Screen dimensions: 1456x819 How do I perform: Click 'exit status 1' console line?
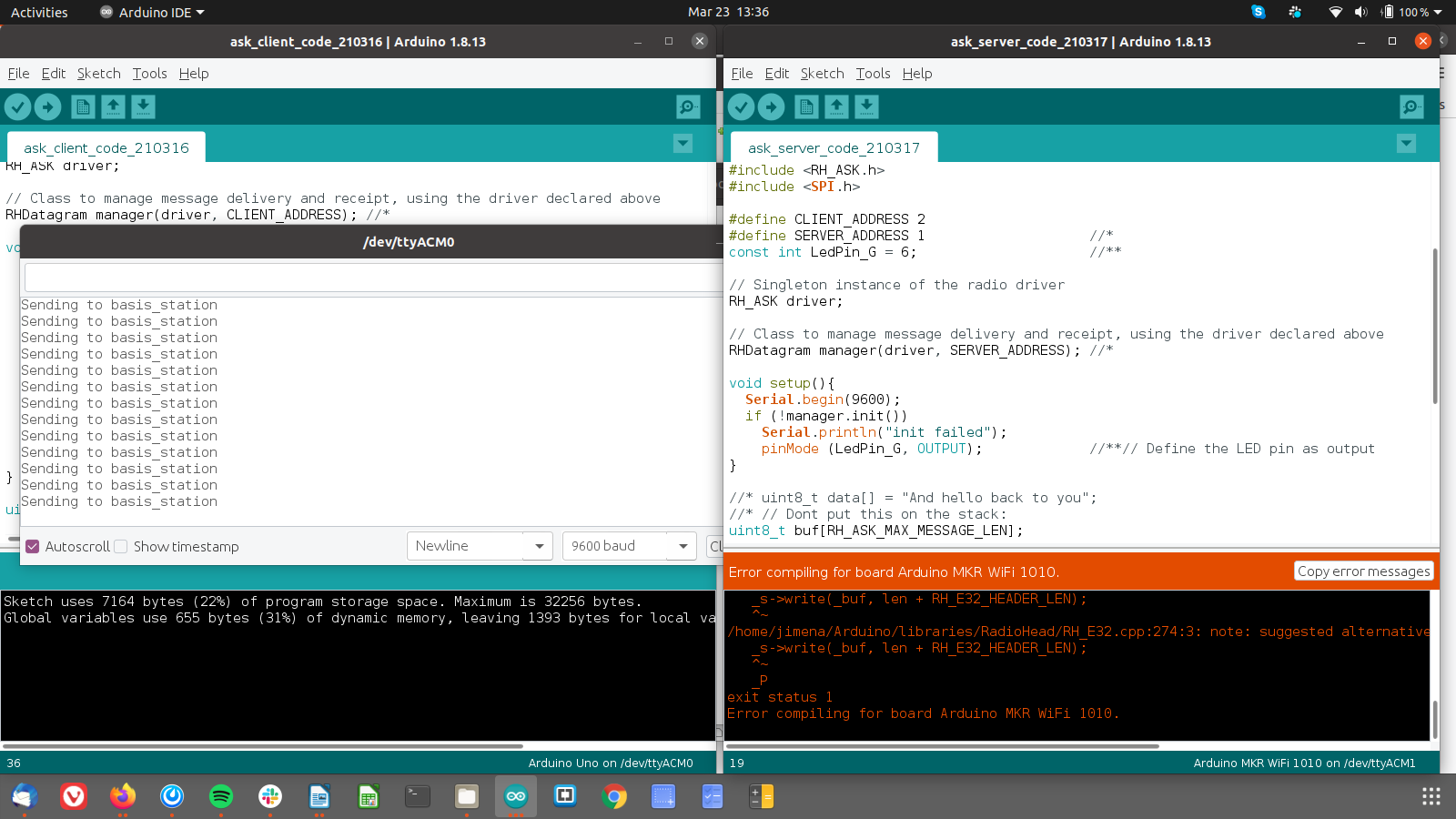[x=780, y=697]
